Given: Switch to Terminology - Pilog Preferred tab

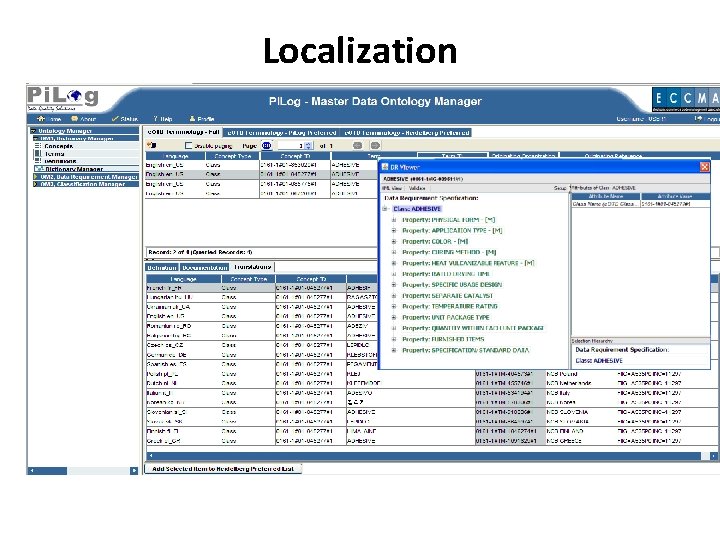Looking at the screenshot, I should pos(282,133).
